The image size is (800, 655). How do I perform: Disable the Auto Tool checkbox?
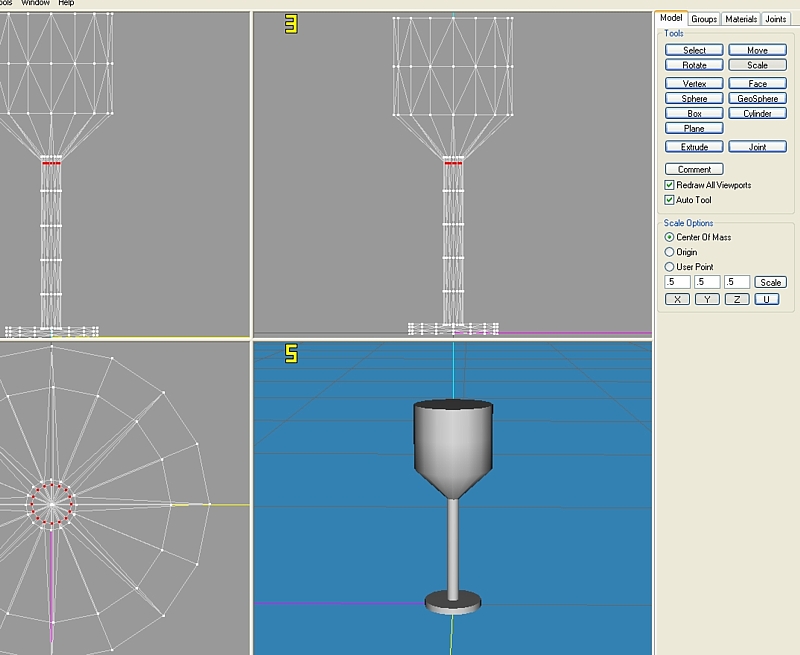click(670, 200)
